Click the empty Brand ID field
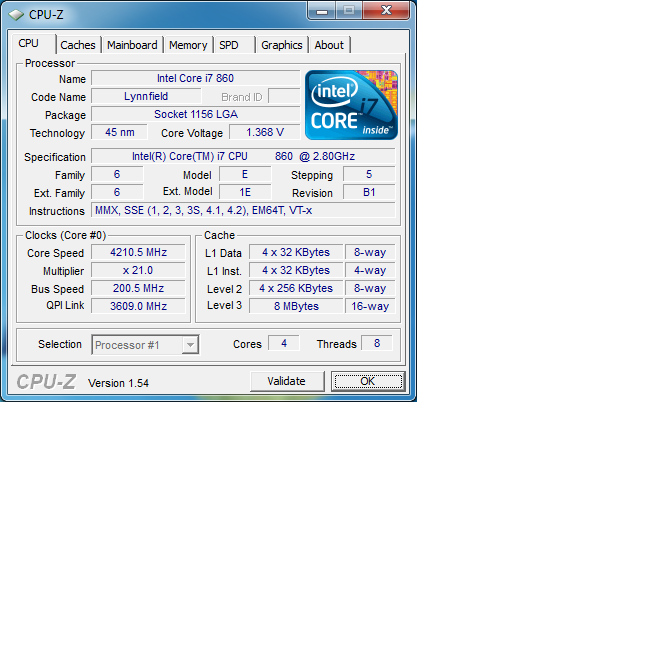This screenshot has width=648, height=648. (x=284, y=96)
